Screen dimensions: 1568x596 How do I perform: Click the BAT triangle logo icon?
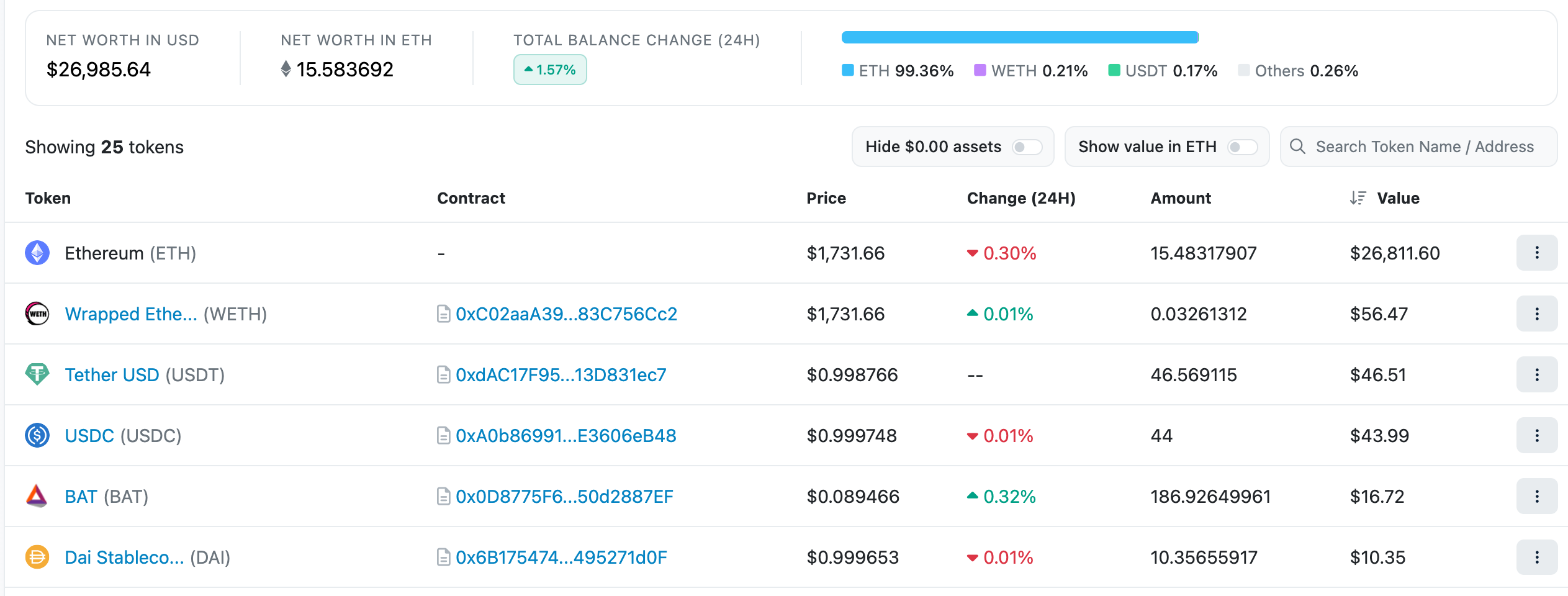37,496
